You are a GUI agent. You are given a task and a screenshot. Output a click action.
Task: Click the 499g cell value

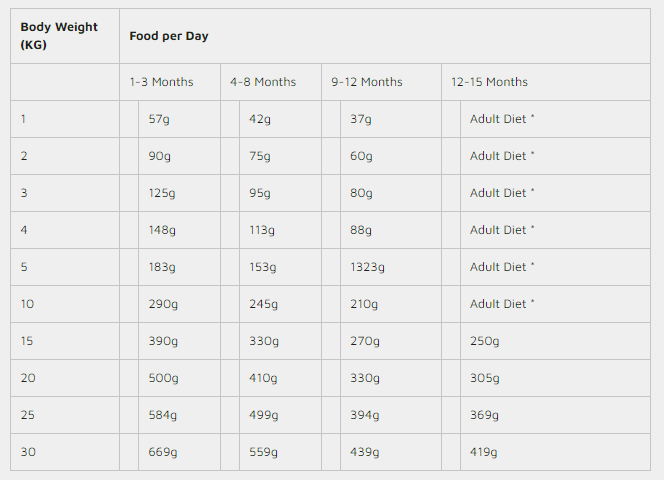[x=263, y=415]
